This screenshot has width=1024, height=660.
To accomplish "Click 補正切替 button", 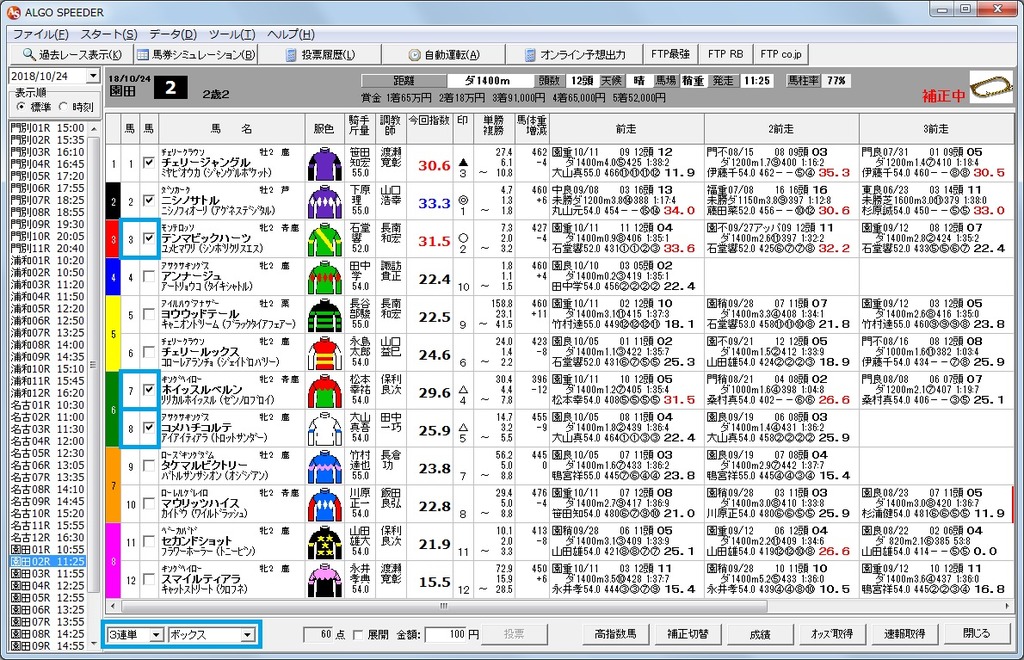I will point(687,634).
